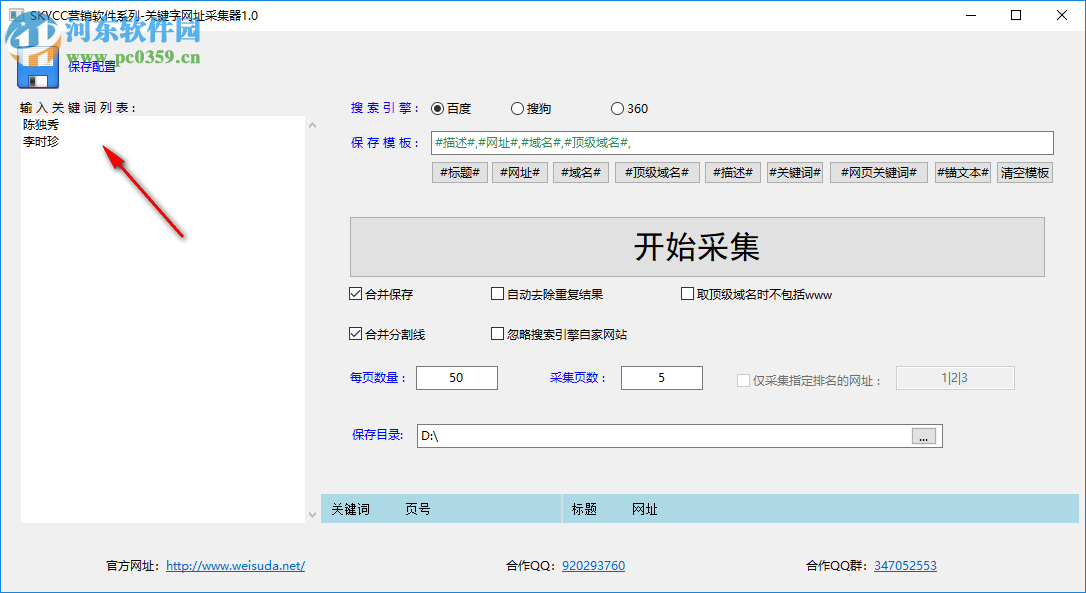Disable the 合并保存 merge save option
Screen dimensions: 1086x593
tap(355, 293)
